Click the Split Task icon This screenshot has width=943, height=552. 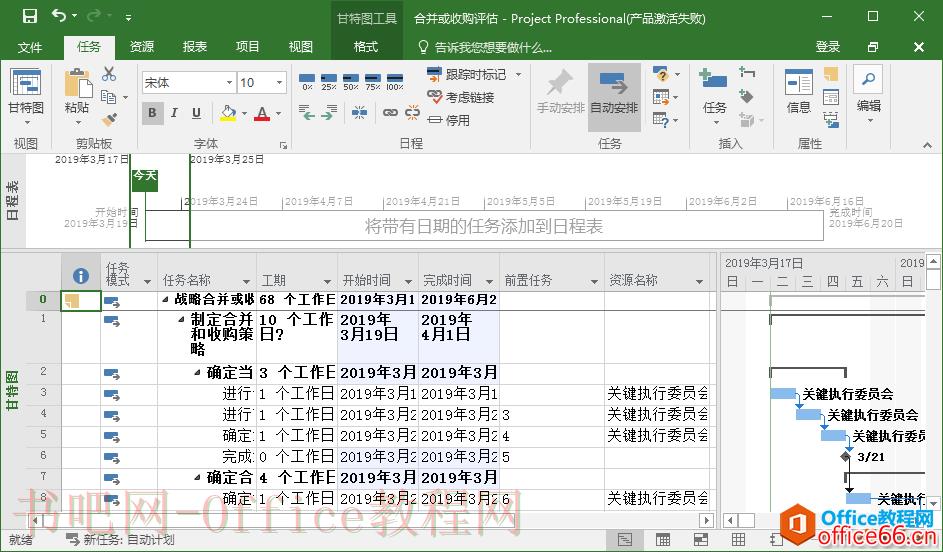(x=360, y=112)
